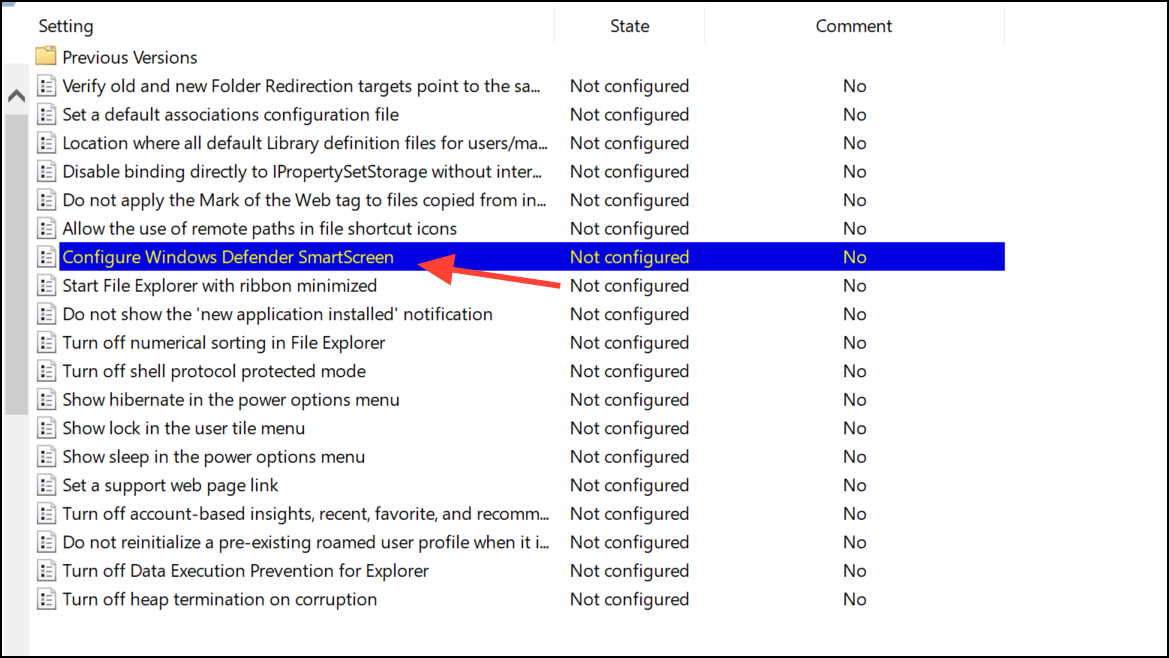The image size is (1169, 658).
Task: Select Turn off Data Execution Prevention for Explorer
Action: pos(245,571)
